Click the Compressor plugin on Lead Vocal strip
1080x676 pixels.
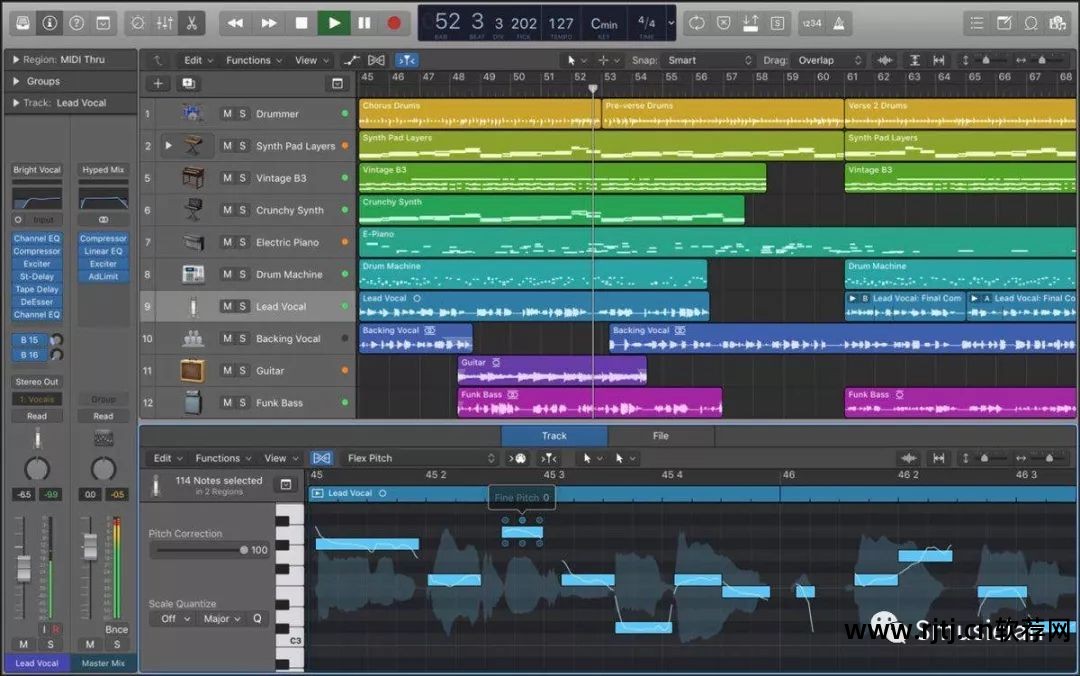point(37,251)
